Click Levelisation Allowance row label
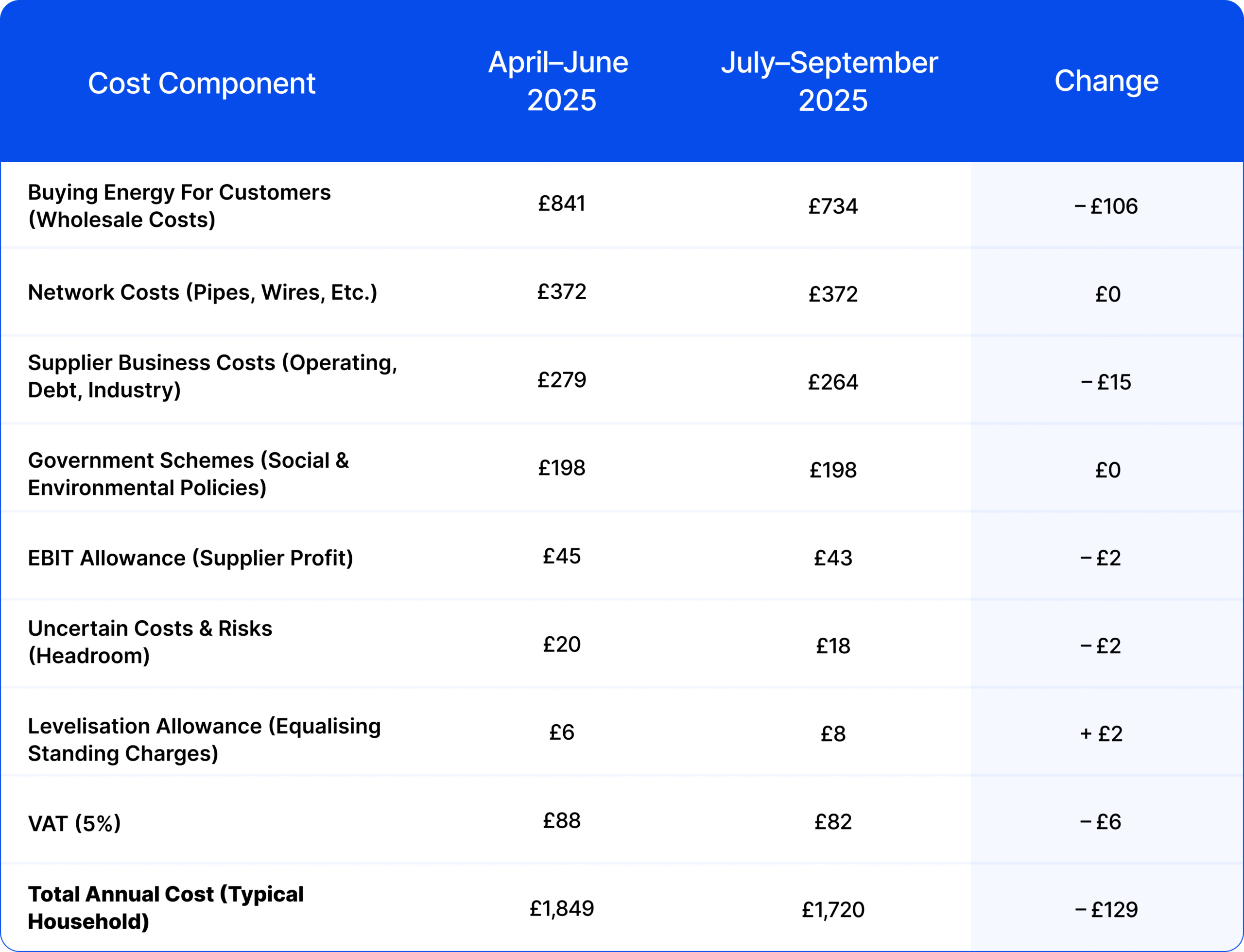Viewport: 1244px width, 952px height. pyautogui.click(x=204, y=739)
